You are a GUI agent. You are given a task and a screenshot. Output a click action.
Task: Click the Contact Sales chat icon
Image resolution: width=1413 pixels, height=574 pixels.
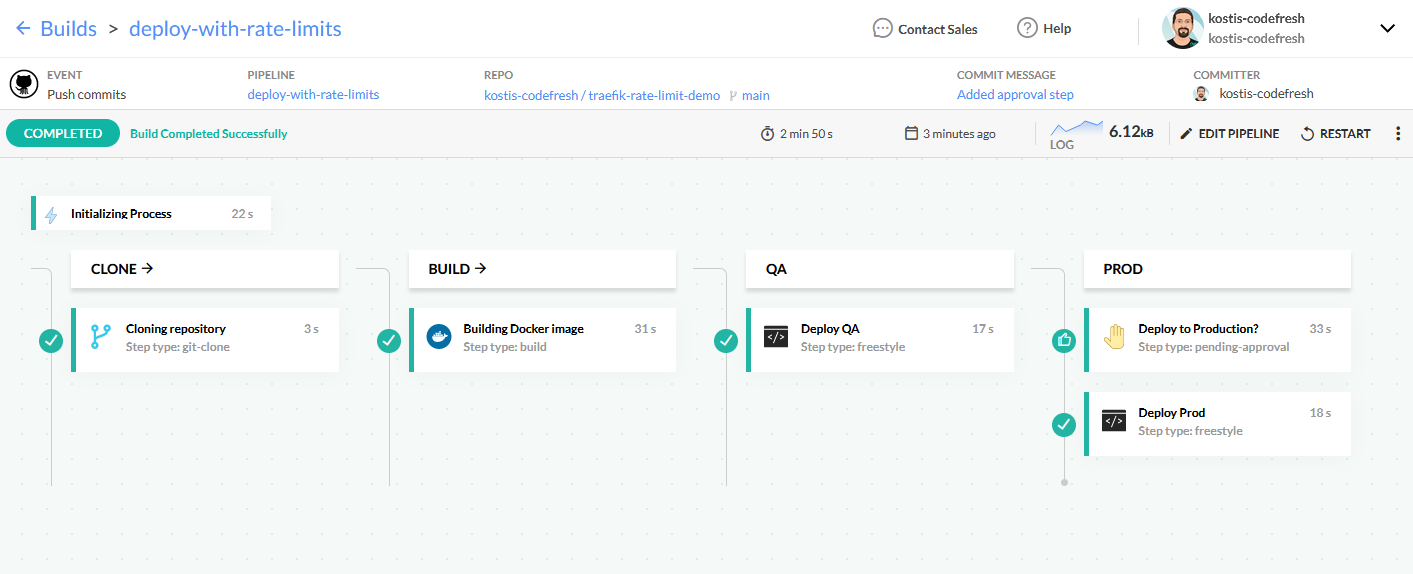882,29
